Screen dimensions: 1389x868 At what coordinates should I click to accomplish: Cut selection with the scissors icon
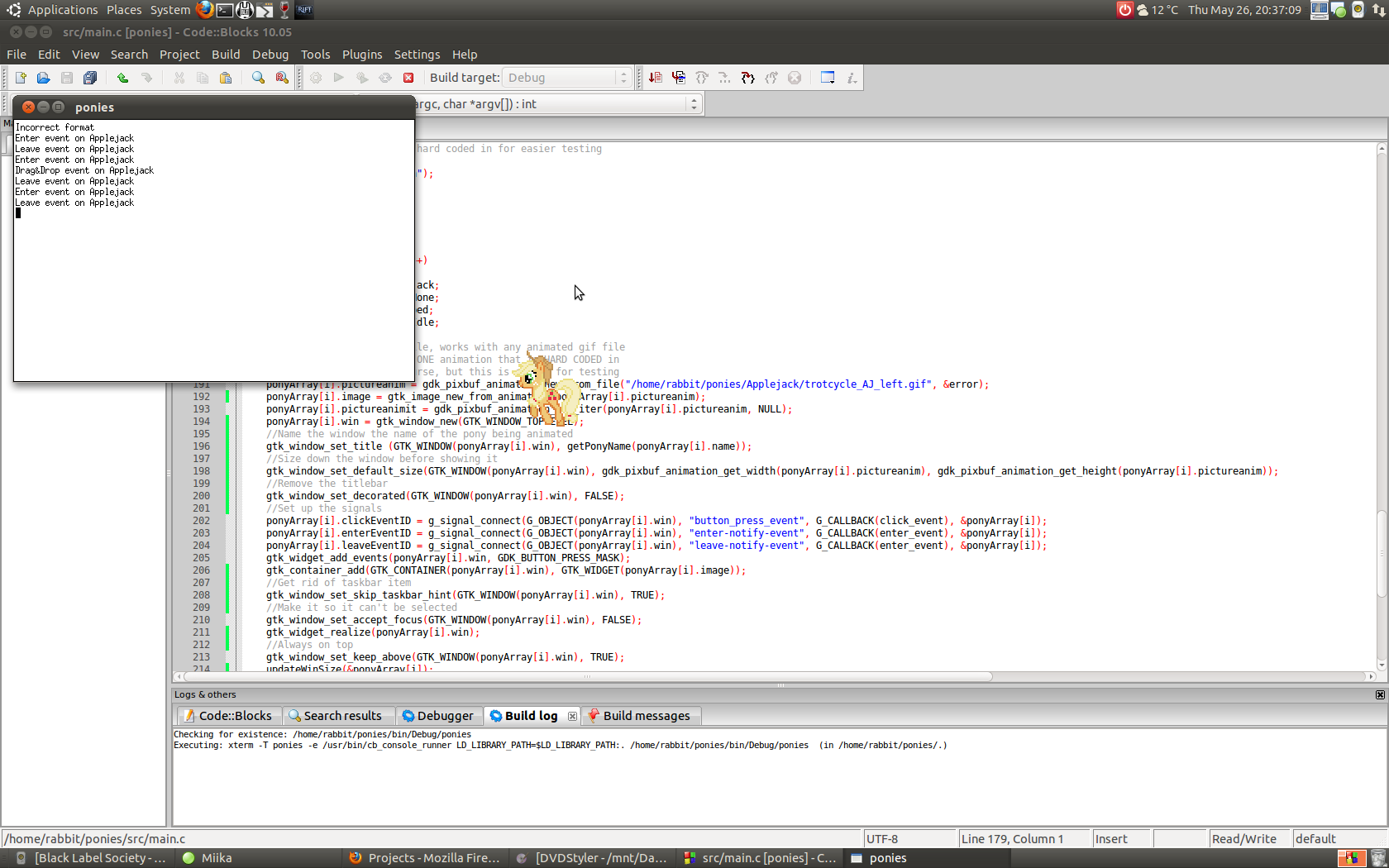pos(179,78)
